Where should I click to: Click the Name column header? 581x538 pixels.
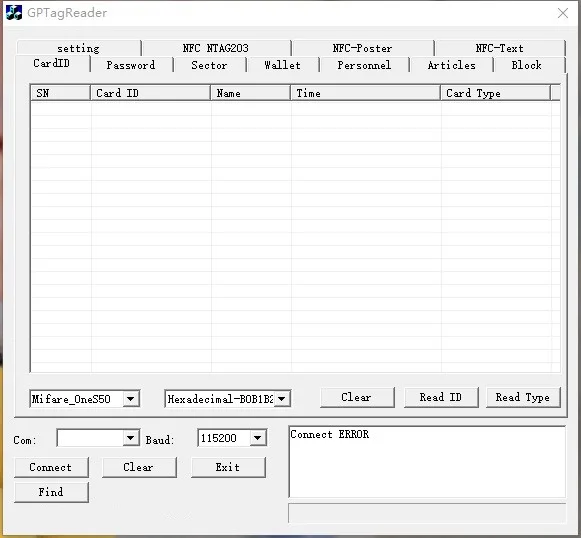click(250, 93)
